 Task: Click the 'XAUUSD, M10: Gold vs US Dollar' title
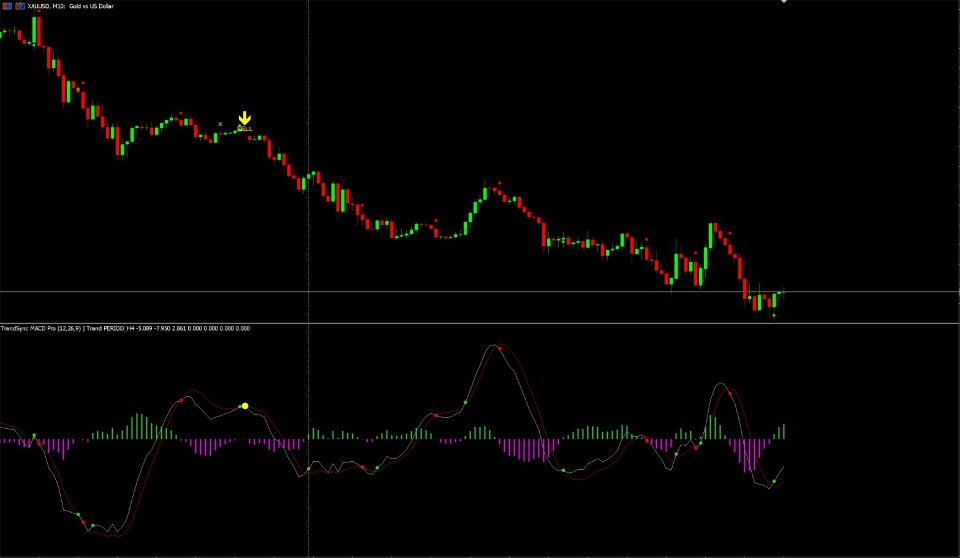(x=70, y=6)
